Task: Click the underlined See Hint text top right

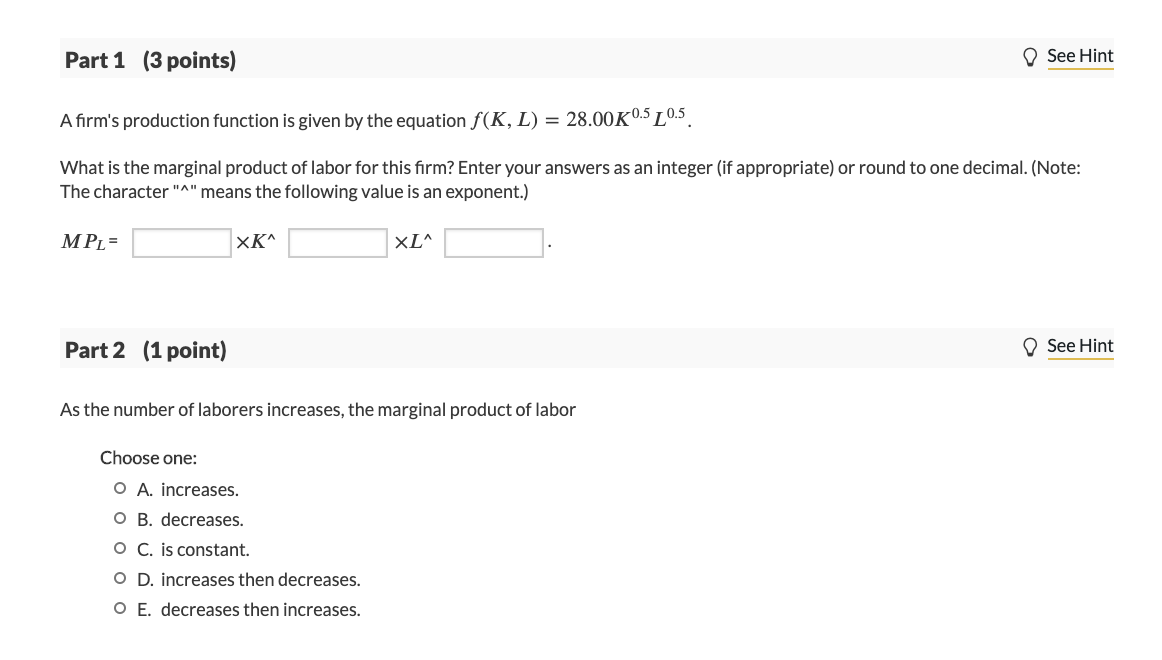Action: (x=1080, y=56)
